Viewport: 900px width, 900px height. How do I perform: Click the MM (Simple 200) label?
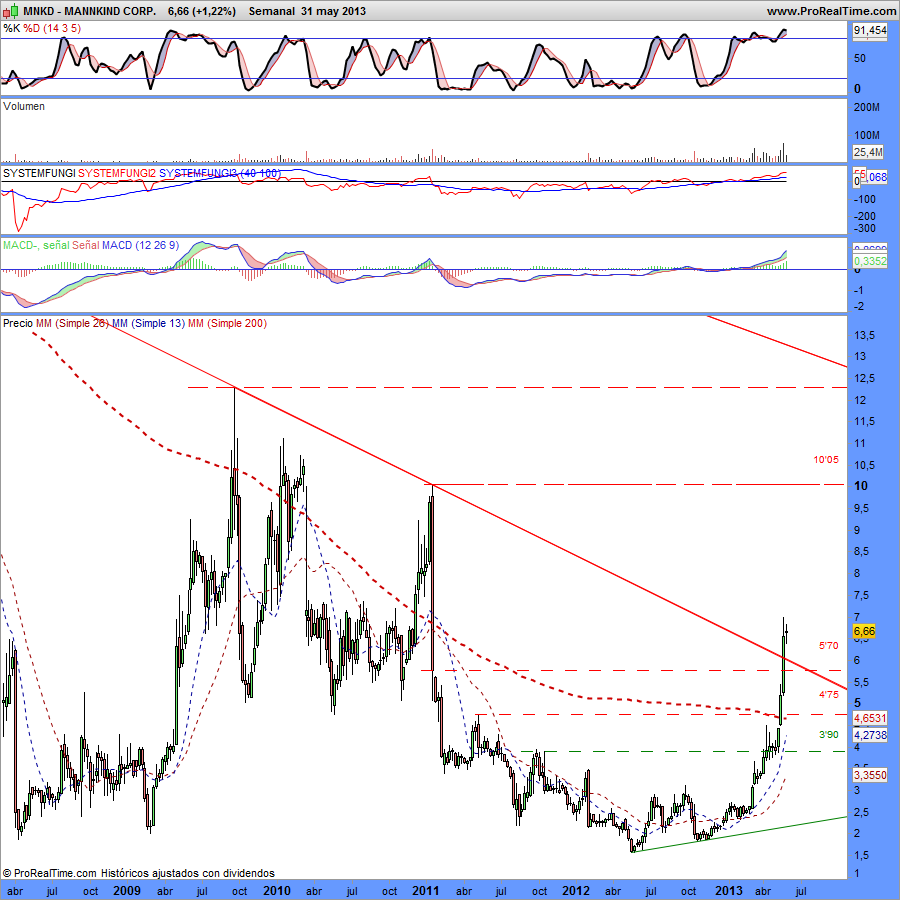[227, 323]
